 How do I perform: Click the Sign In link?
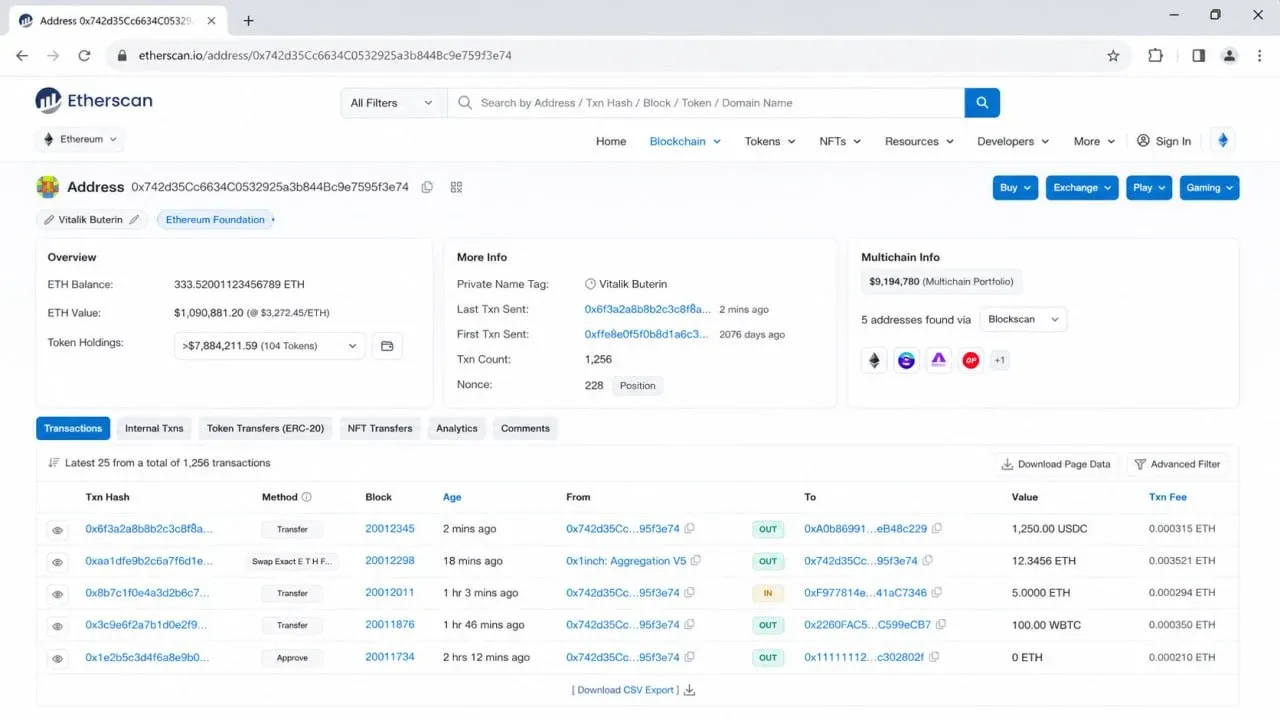[1164, 141]
